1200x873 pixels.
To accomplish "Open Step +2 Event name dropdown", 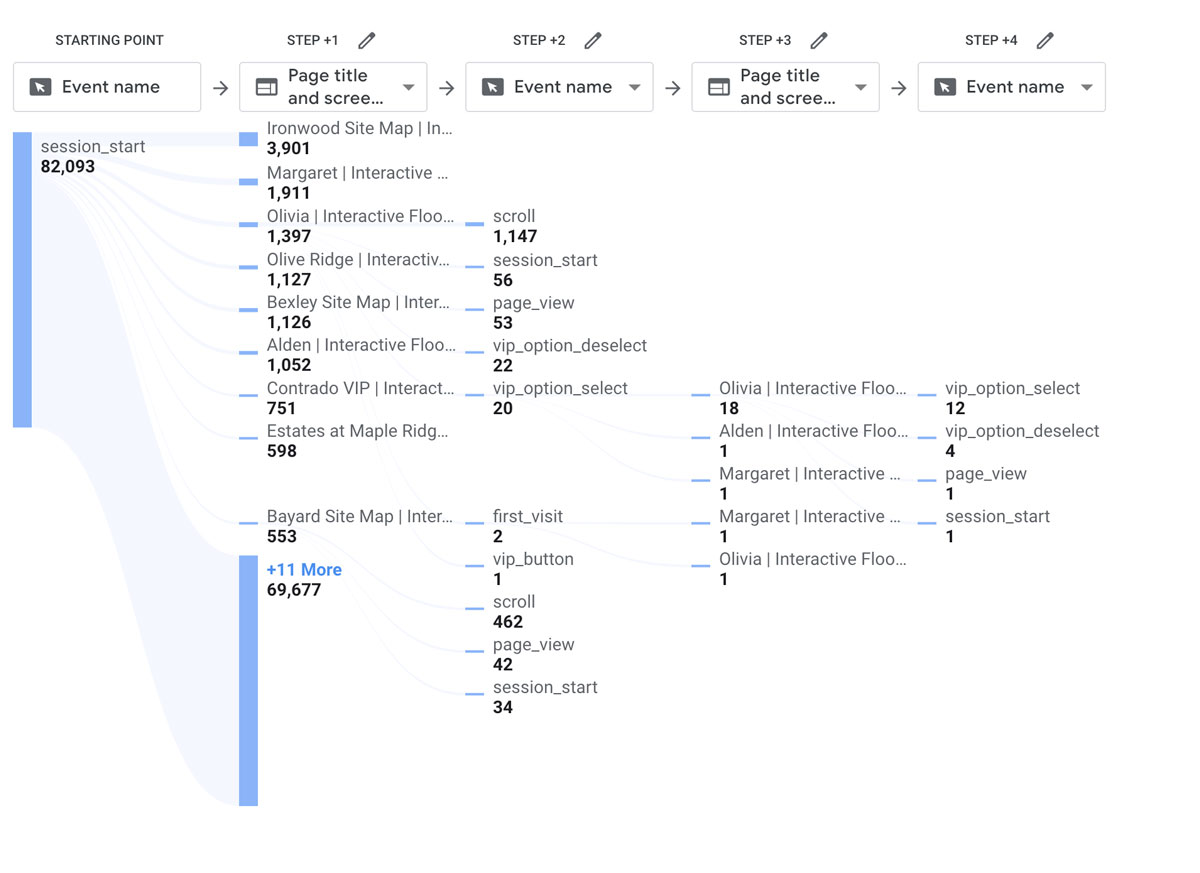I will pyautogui.click(x=559, y=87).
